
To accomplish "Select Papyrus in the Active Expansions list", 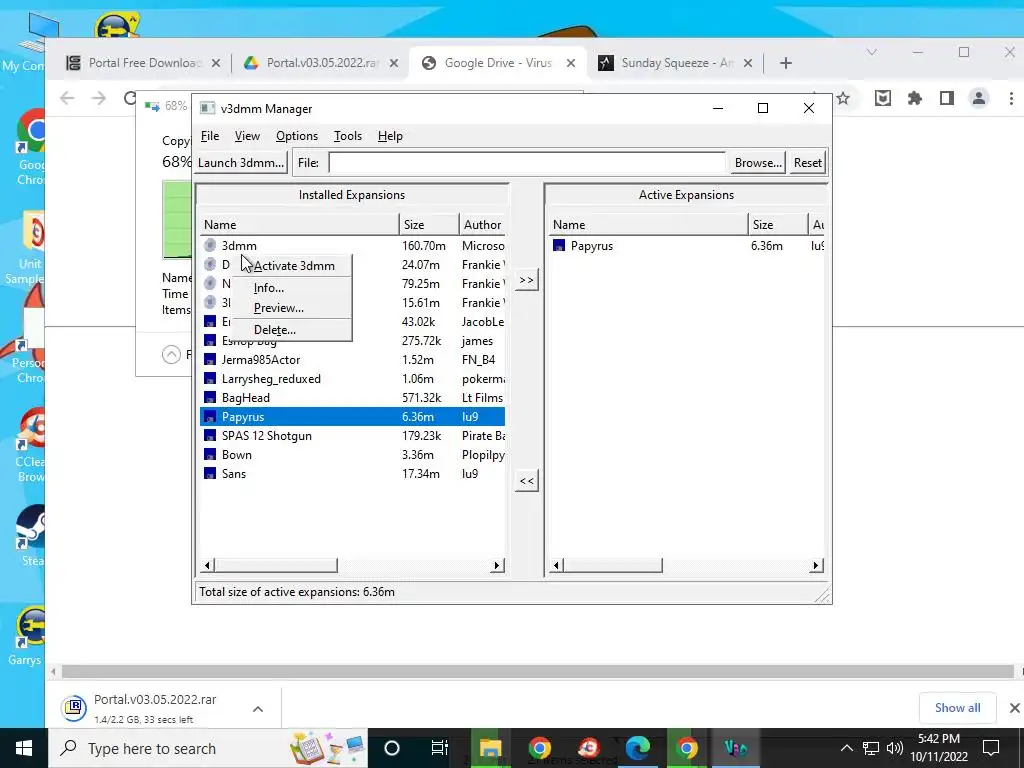I will point(686,246).
